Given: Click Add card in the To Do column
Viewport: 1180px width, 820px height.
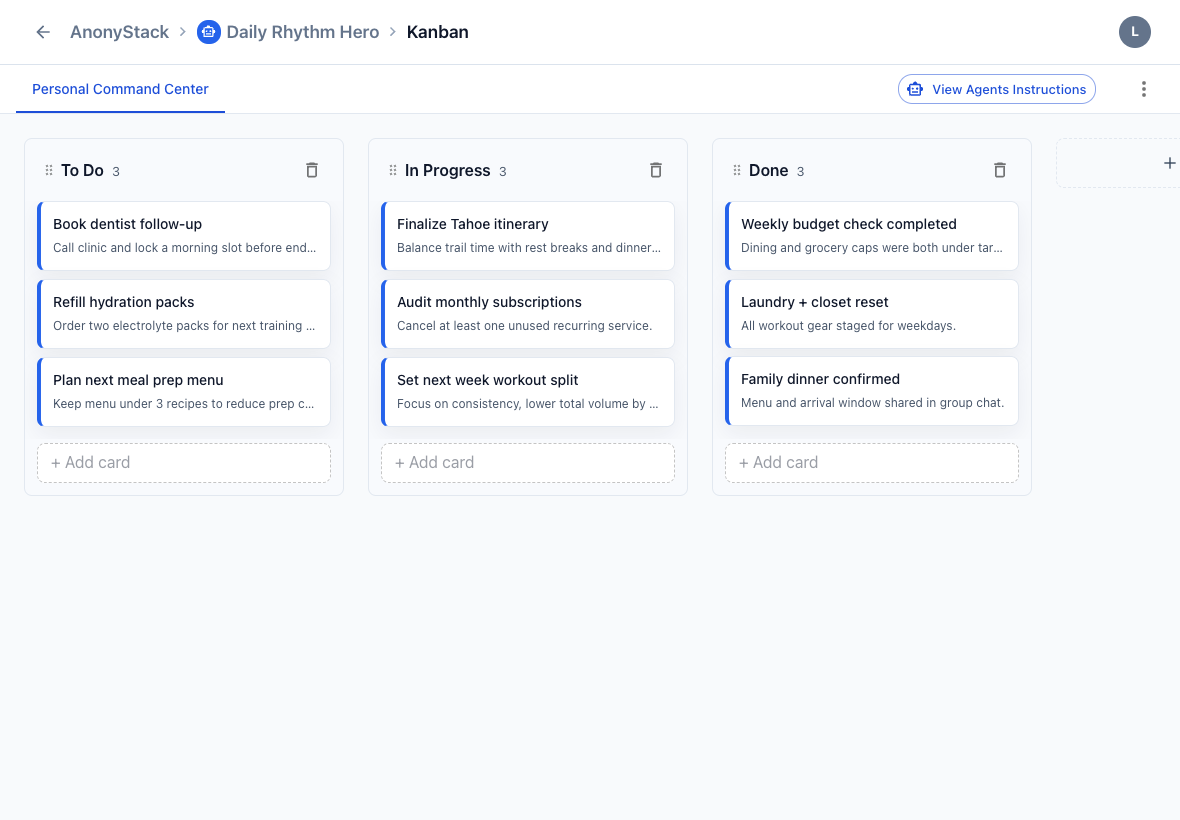Looking at the screenshot, I should pos(183,462).
